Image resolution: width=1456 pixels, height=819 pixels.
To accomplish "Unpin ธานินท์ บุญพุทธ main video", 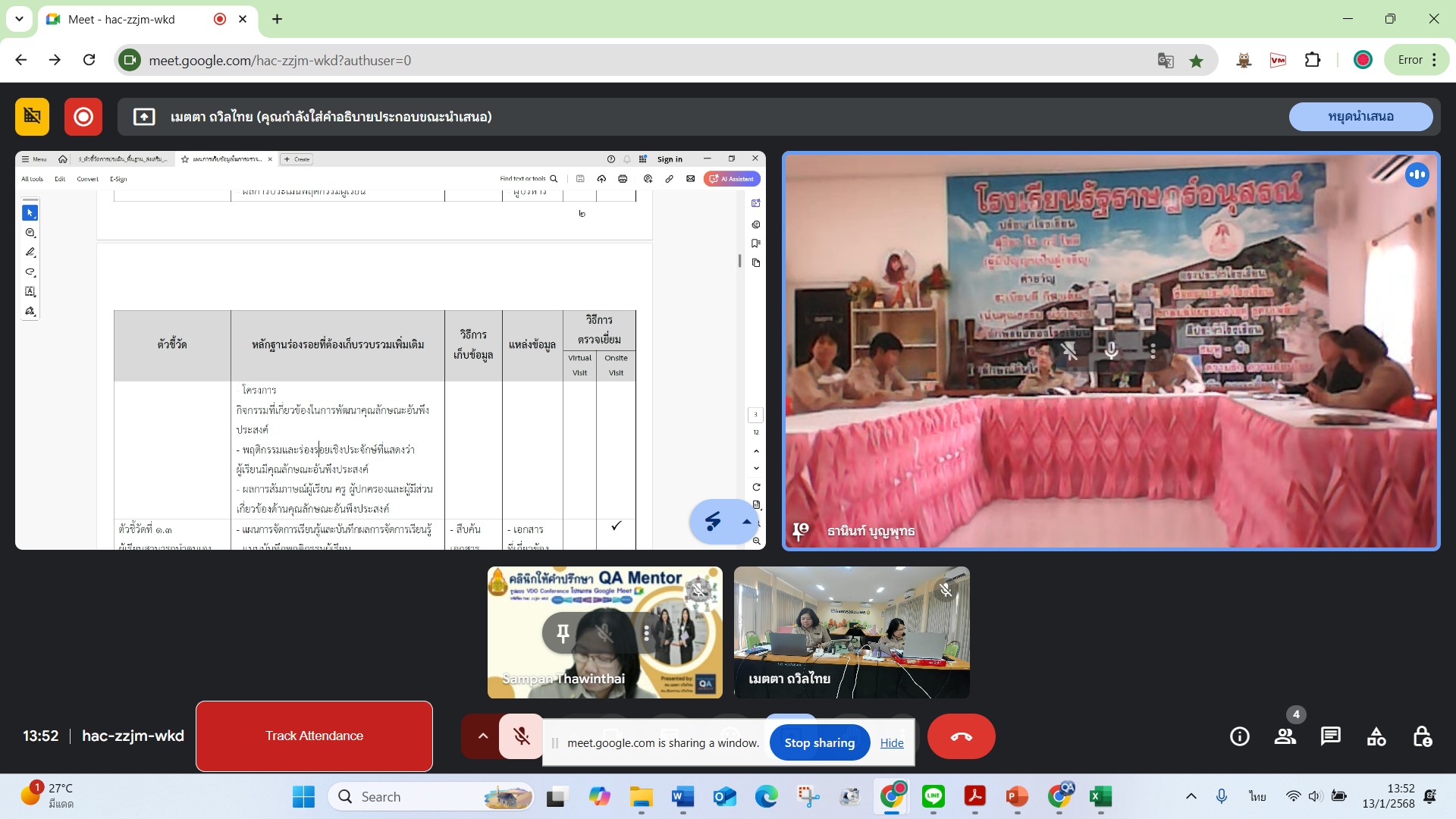I will click(x=1069, y=350).
